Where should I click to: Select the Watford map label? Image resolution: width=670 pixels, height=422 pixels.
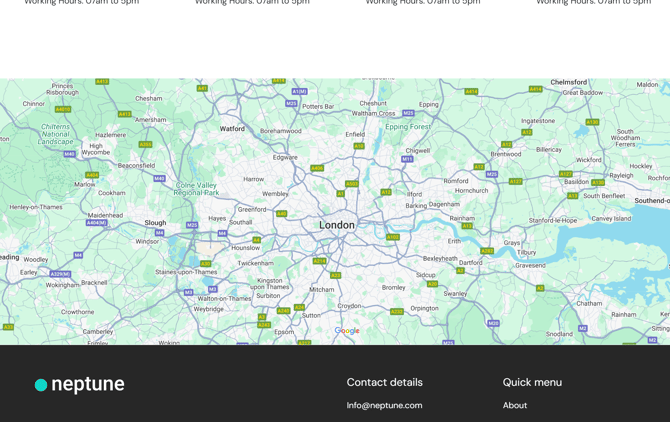[x=232, y=129]
